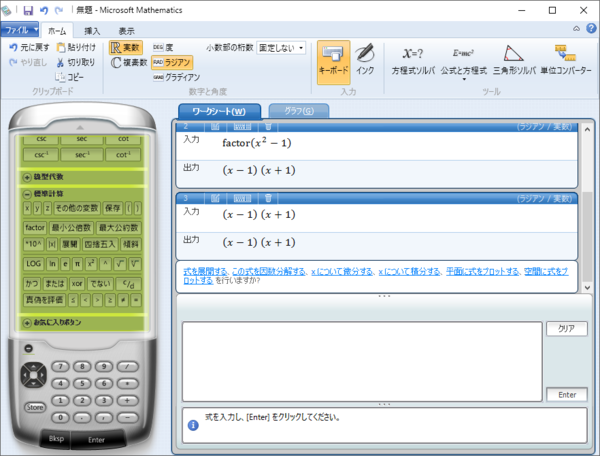Viewport: 600px width, 456px height.
Task: Open the decimal places (固定しない) dropdown
Action: pos(281,48)
